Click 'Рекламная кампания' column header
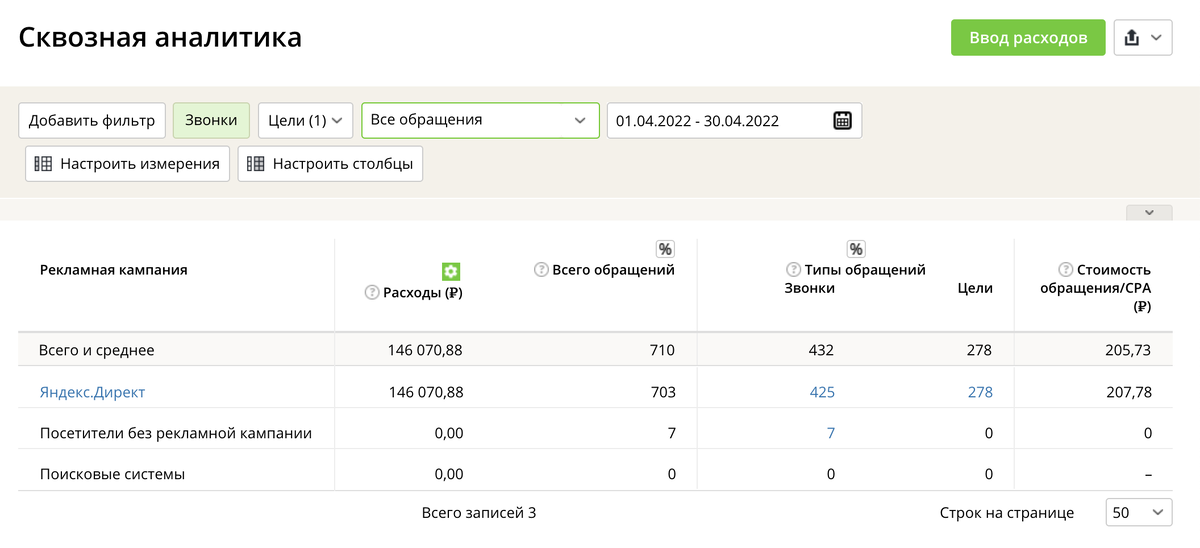The width and height of the screenshot is (1200, 548). pos(113,270)
